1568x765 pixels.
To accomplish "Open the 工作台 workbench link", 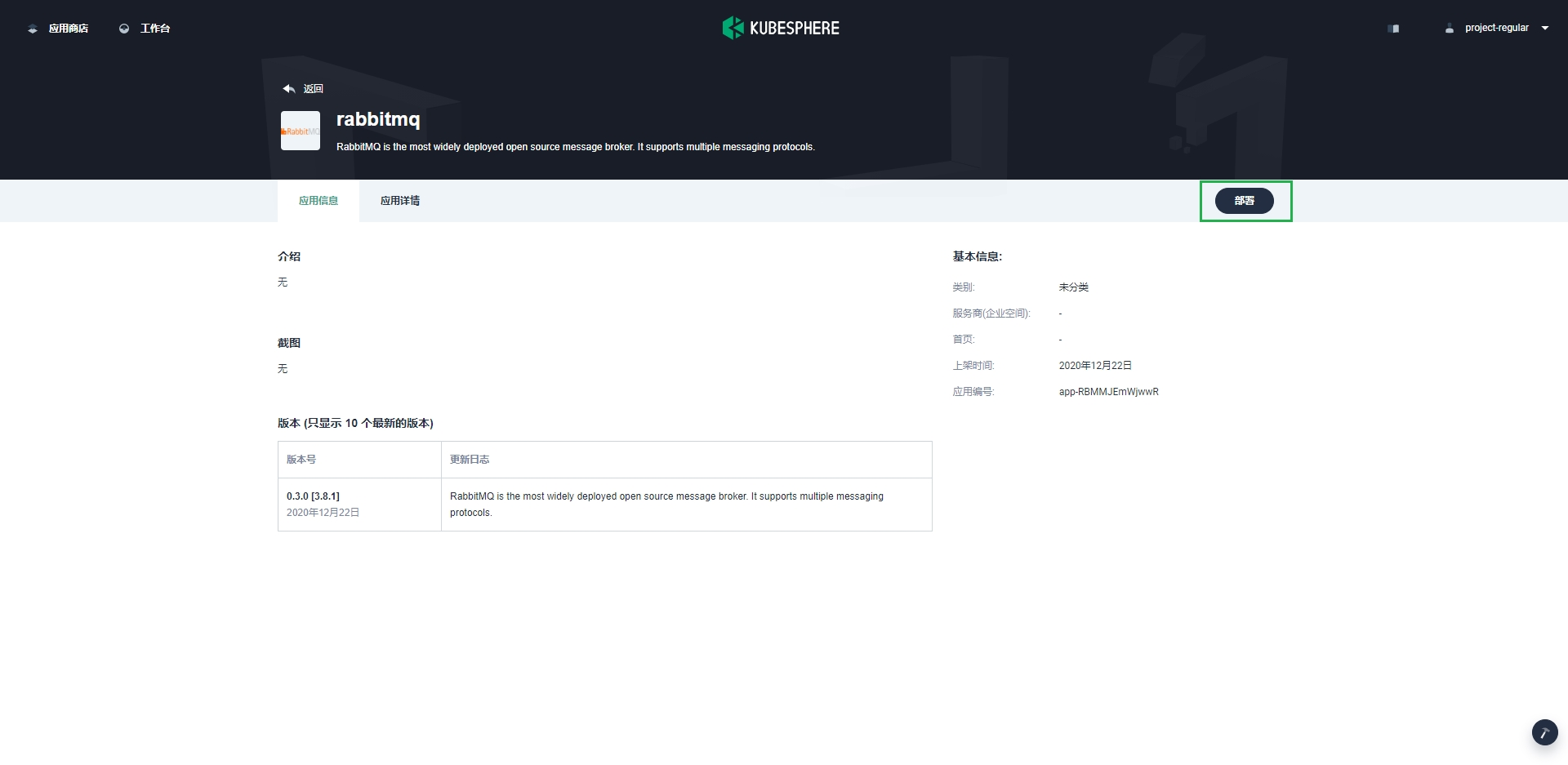I will 155,29.
